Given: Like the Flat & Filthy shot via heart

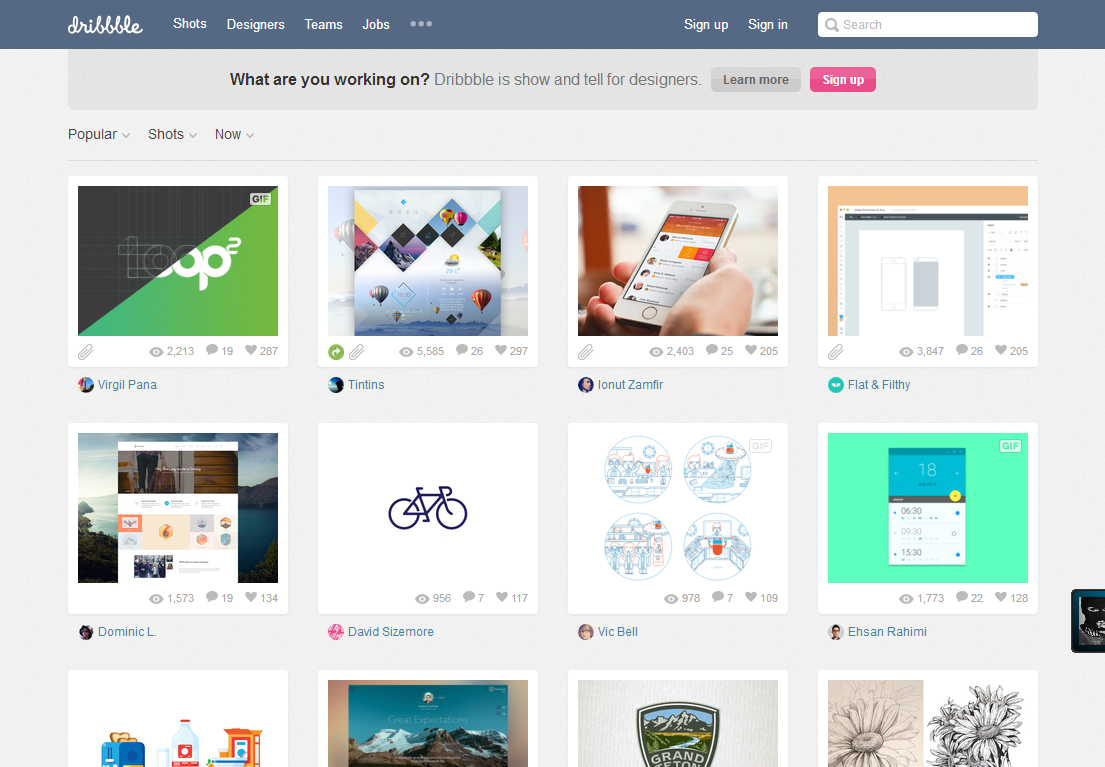Looking at the screenshot, I should click(1001, 350).
